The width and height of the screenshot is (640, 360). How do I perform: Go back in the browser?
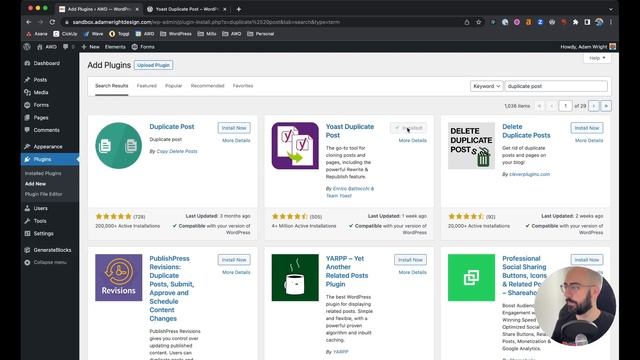coord(29,22)
